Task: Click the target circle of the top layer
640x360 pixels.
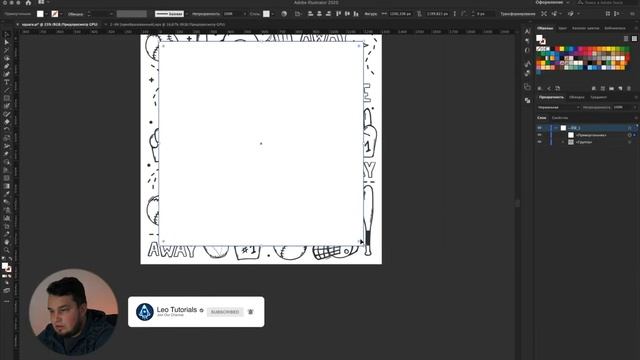Action: click(630, 128)
